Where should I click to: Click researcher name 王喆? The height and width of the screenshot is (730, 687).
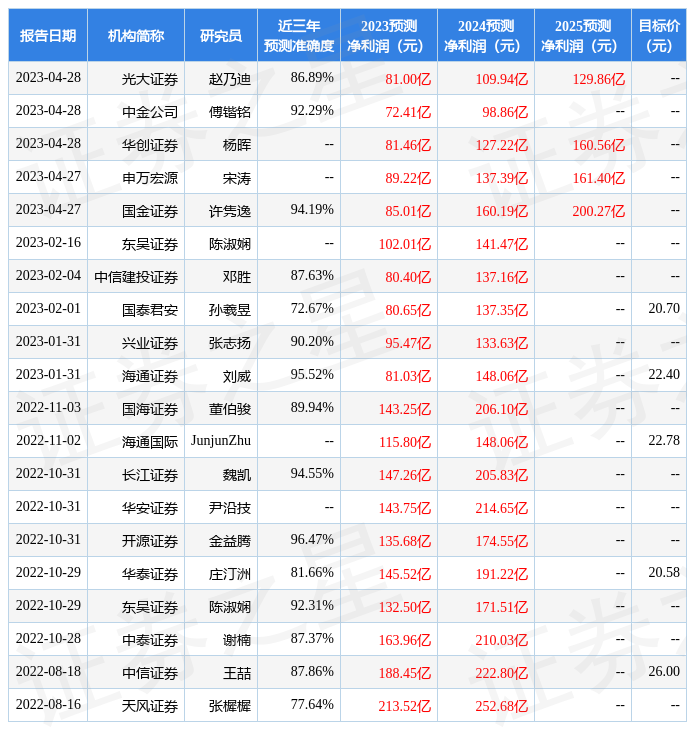point(236,673)
